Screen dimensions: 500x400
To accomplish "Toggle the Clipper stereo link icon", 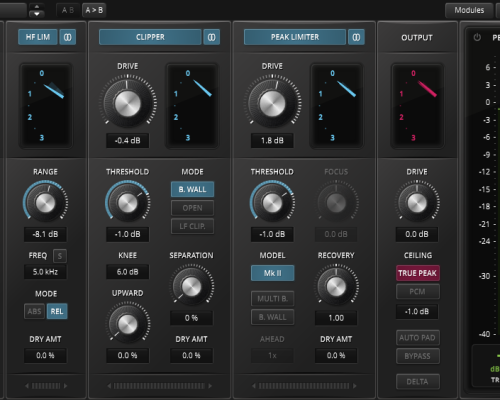I will point(212,37).
